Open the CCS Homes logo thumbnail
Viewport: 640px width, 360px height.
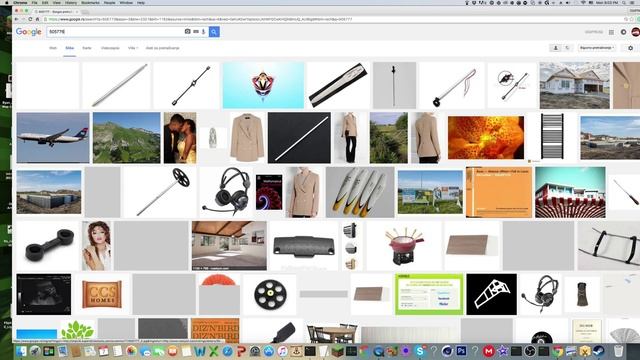click(x=102, y=294)
